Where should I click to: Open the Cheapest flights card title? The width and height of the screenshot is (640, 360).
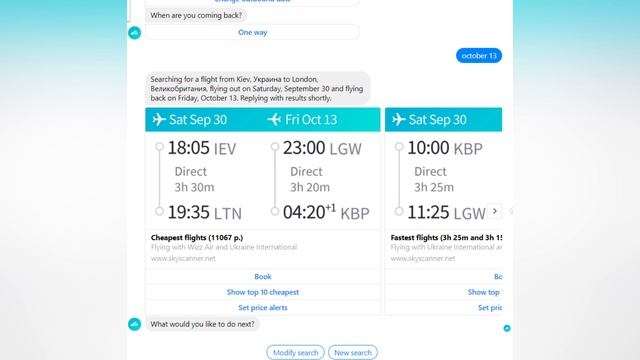(197, 238)
